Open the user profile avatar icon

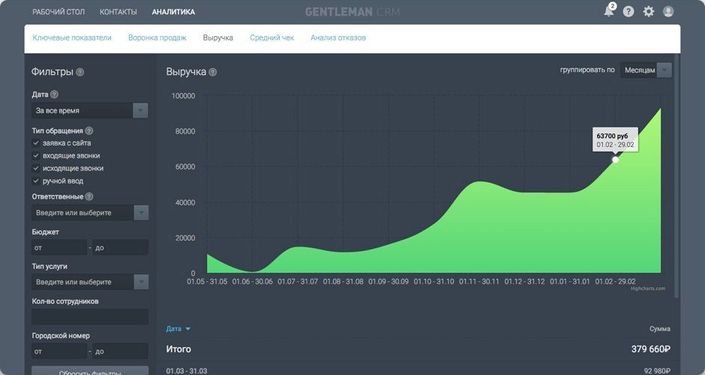pyautogui.click(x=668, y=12)
